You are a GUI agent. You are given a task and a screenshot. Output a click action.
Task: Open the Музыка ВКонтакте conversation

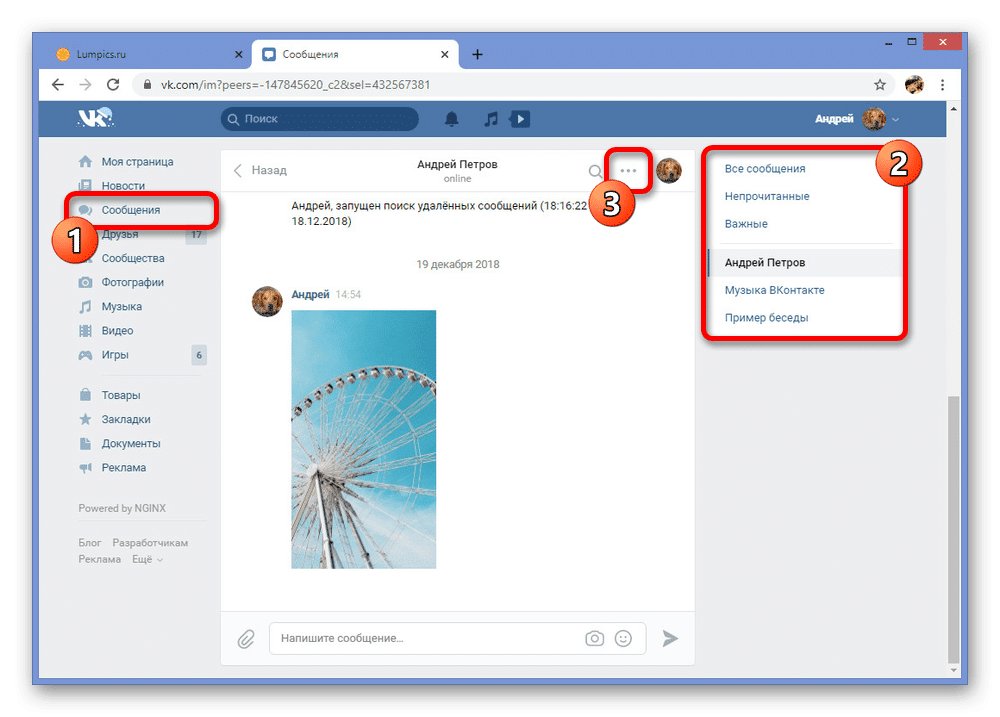coord(774,290)
